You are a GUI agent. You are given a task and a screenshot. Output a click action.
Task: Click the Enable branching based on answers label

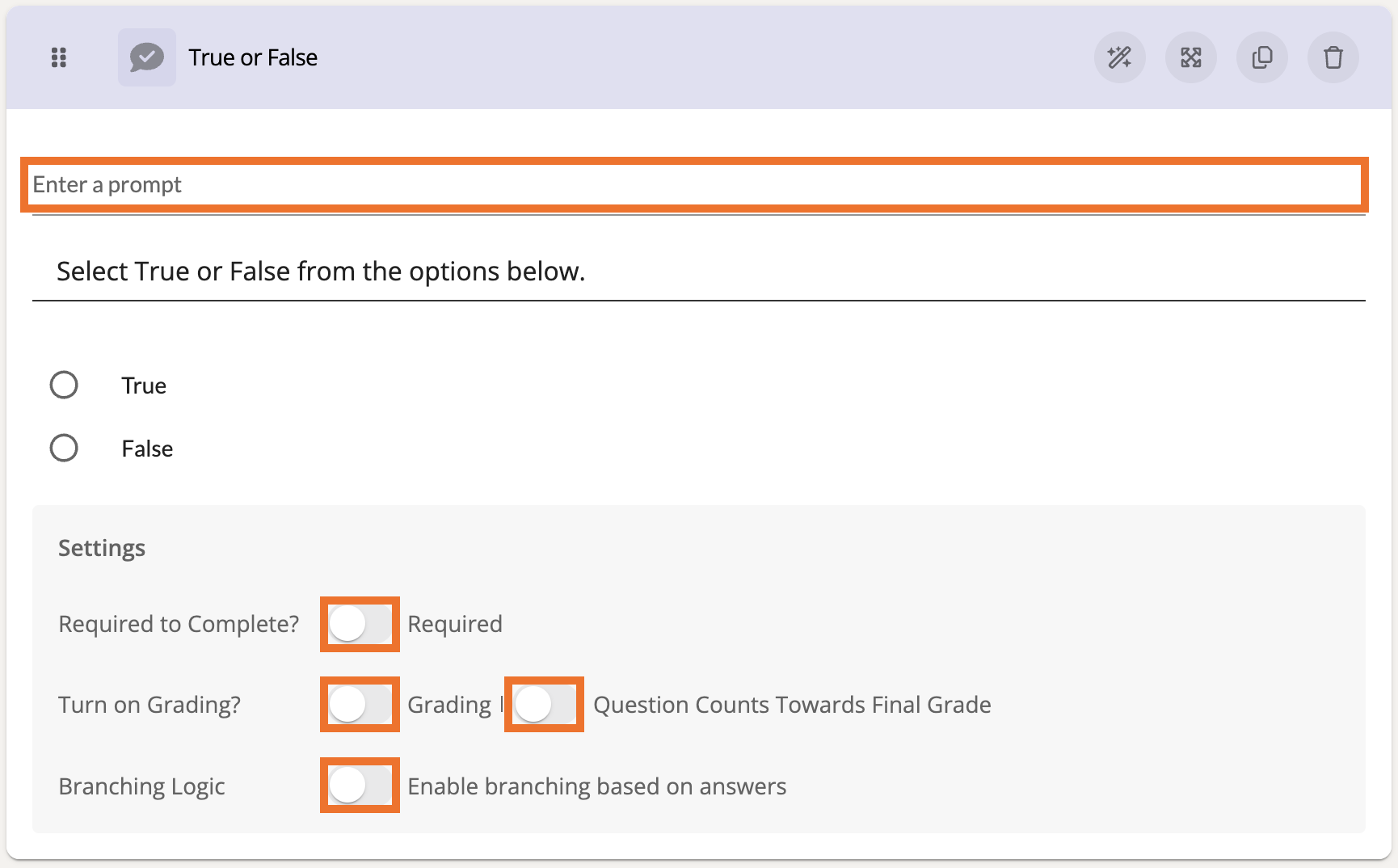[596, 786]
